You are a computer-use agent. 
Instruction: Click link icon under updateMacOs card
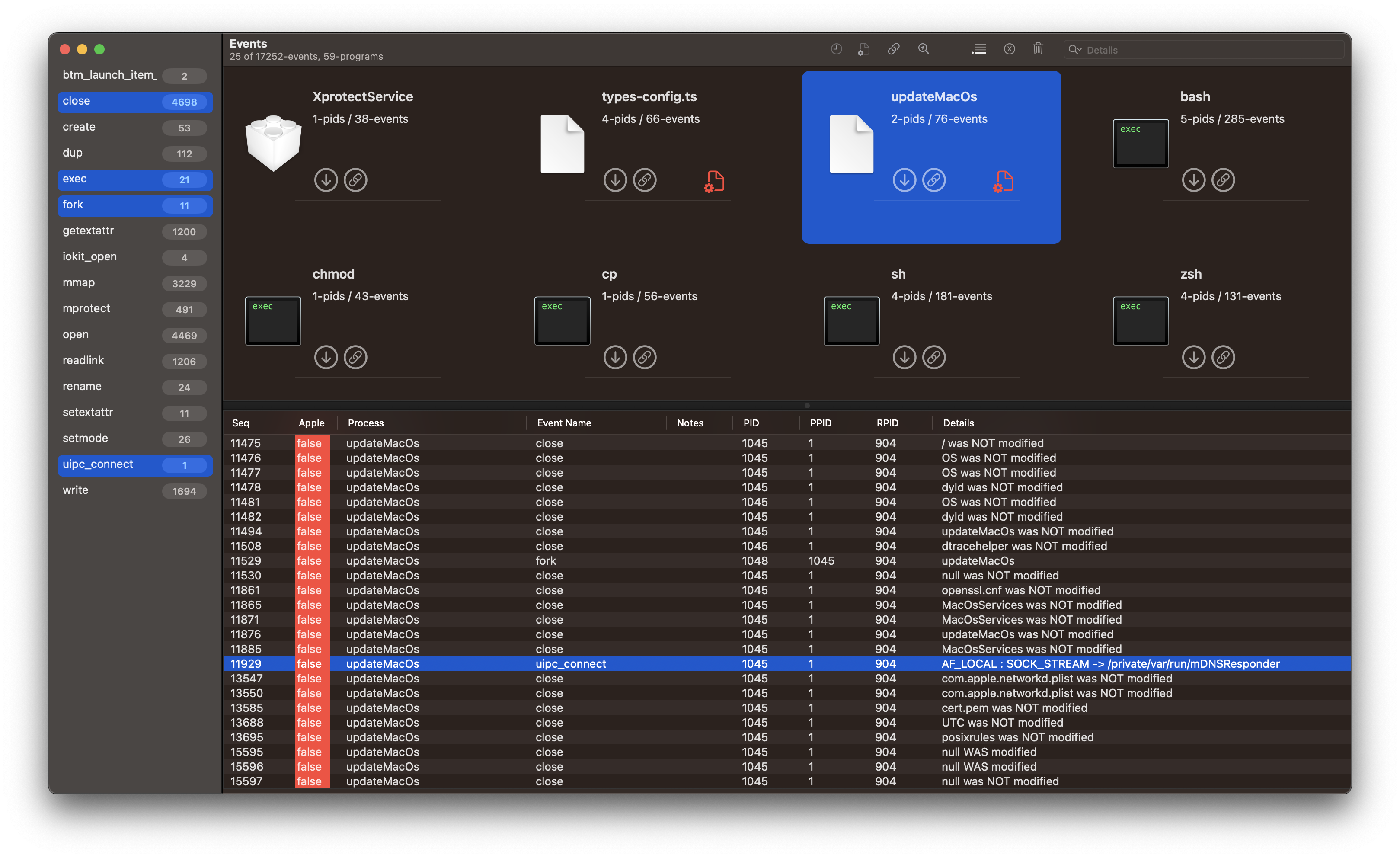click(934, 180)
